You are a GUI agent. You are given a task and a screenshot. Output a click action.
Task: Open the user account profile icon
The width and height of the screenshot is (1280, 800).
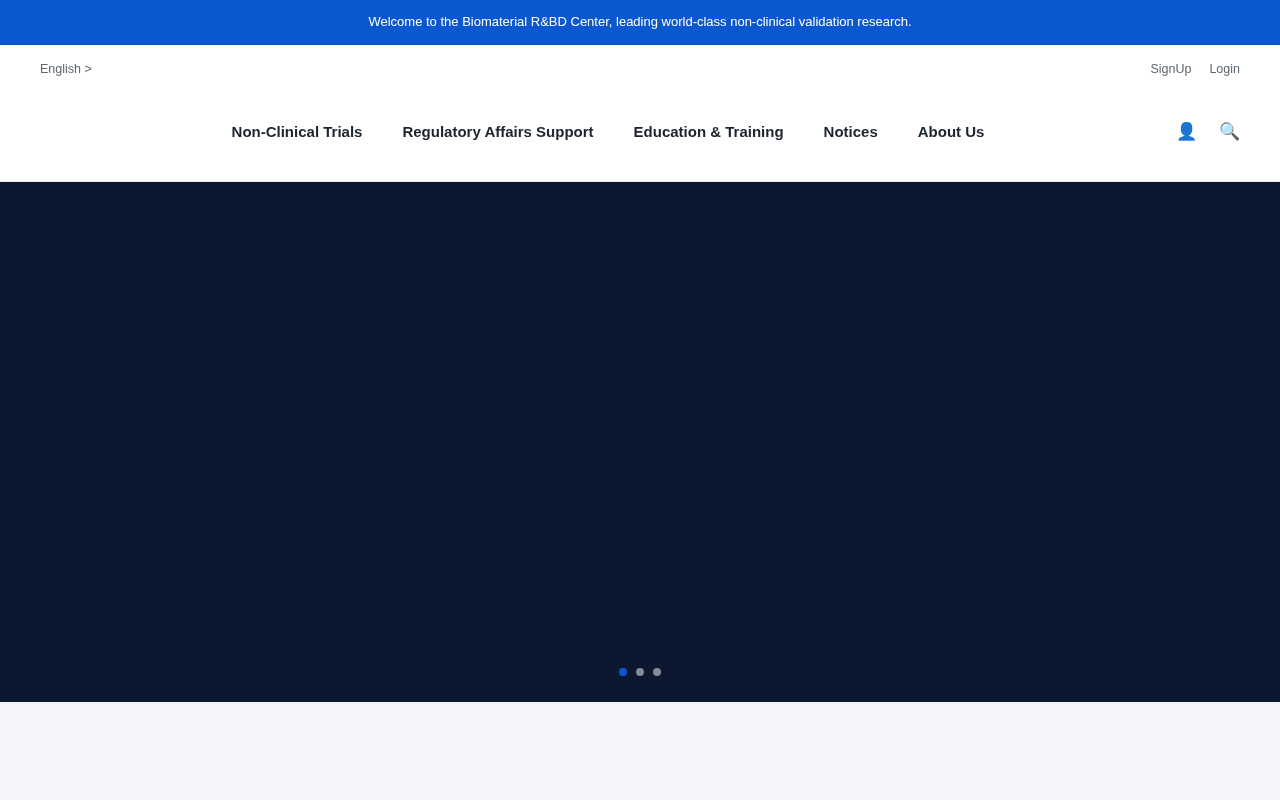tap(1186, 131)
